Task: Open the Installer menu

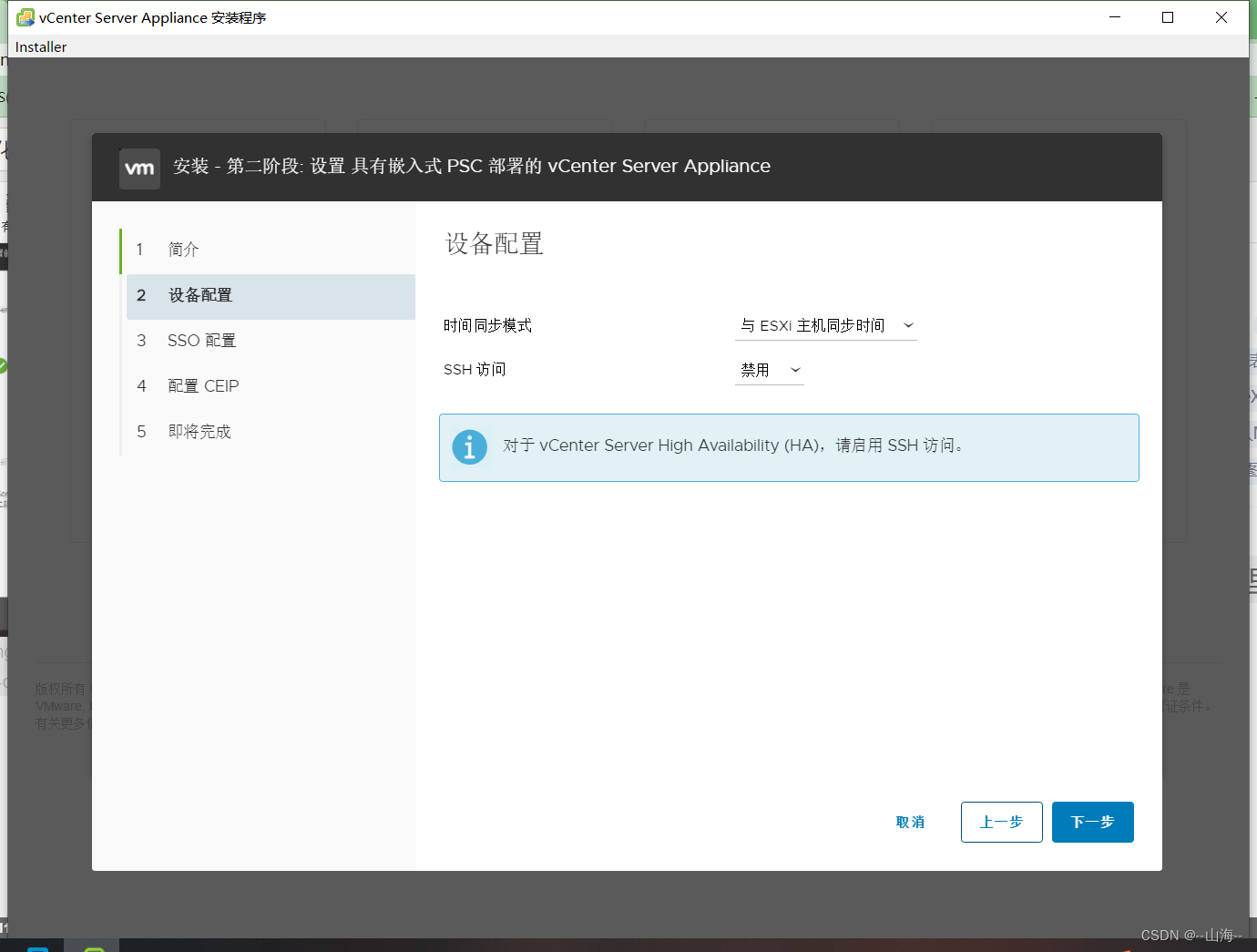Action: click(41, 46)
